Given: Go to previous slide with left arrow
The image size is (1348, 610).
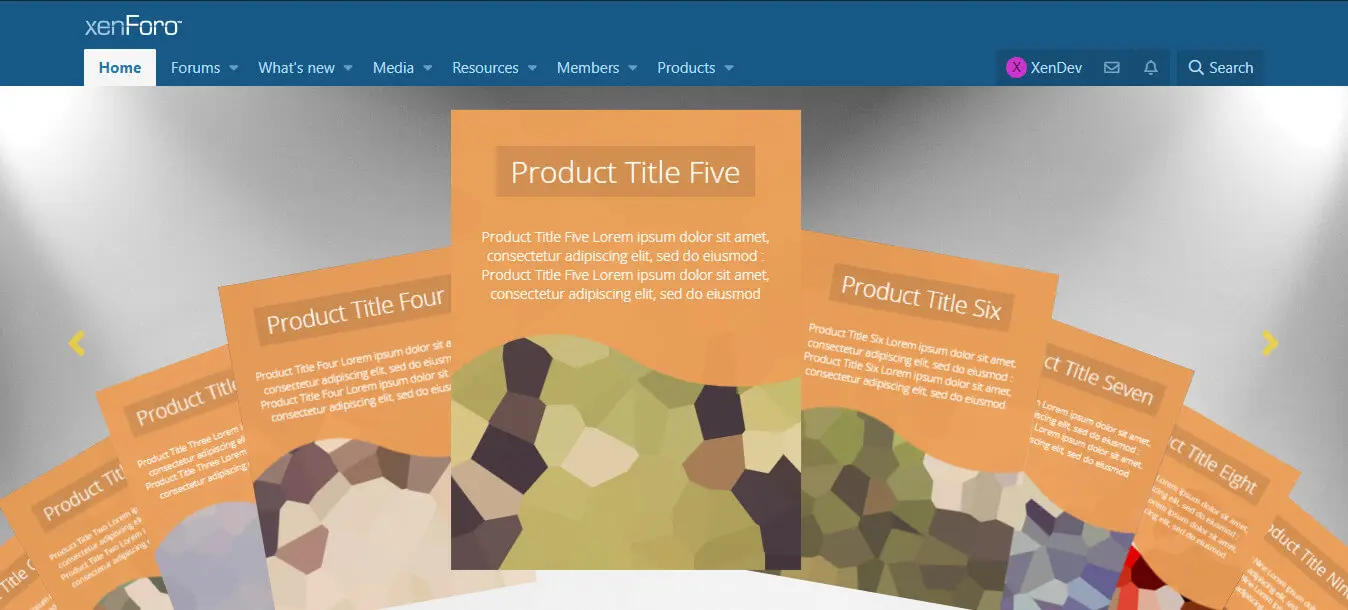Looking at the screenshot, I should pos(77,343).
